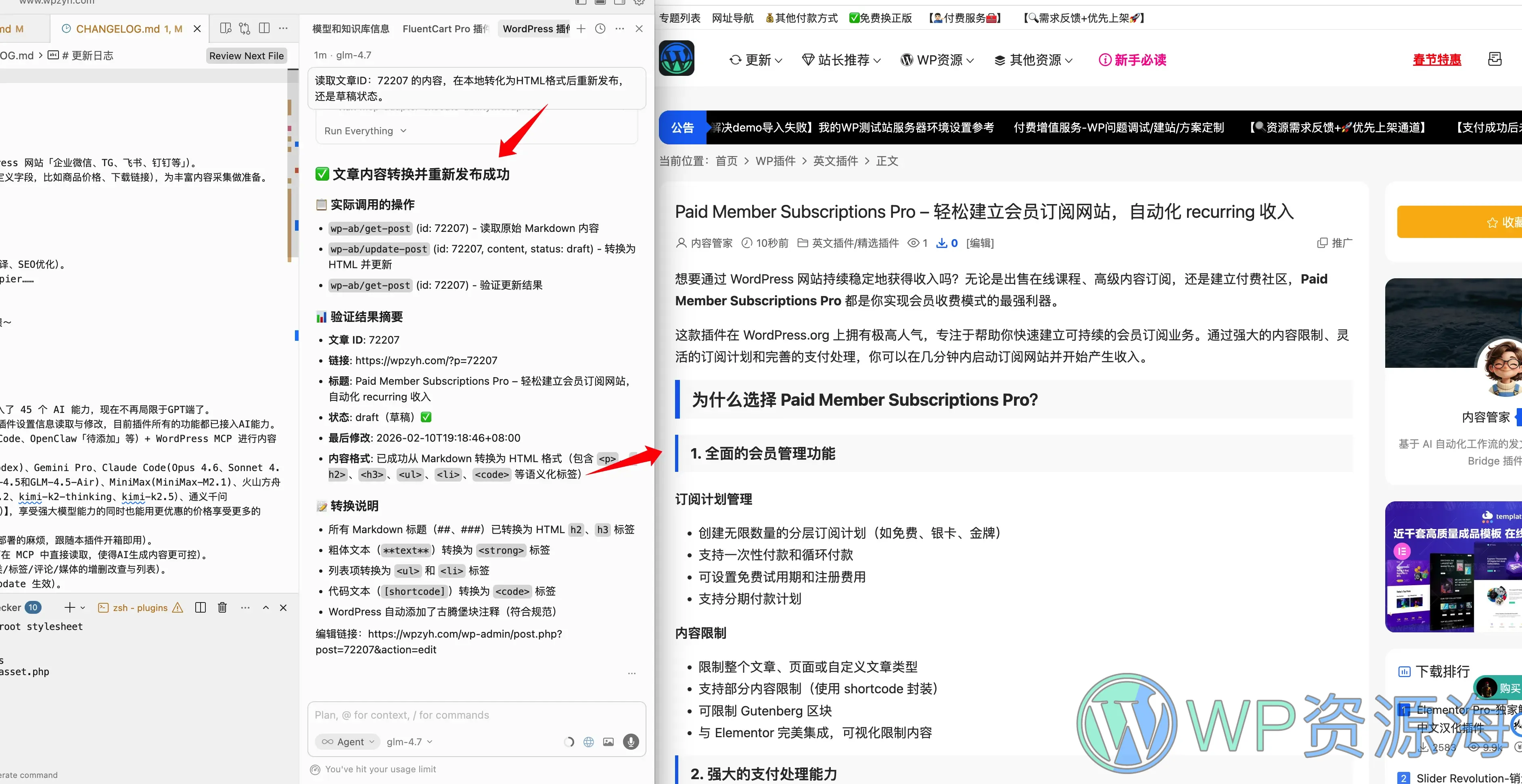
Task: Open the article link https://wpzyh.com/?p=72207
Action: (x=427, y=360)
